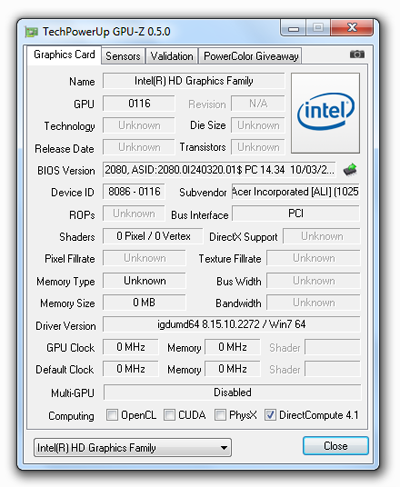
Task: Click the Multi-GPU label
Action: point(73,393)
